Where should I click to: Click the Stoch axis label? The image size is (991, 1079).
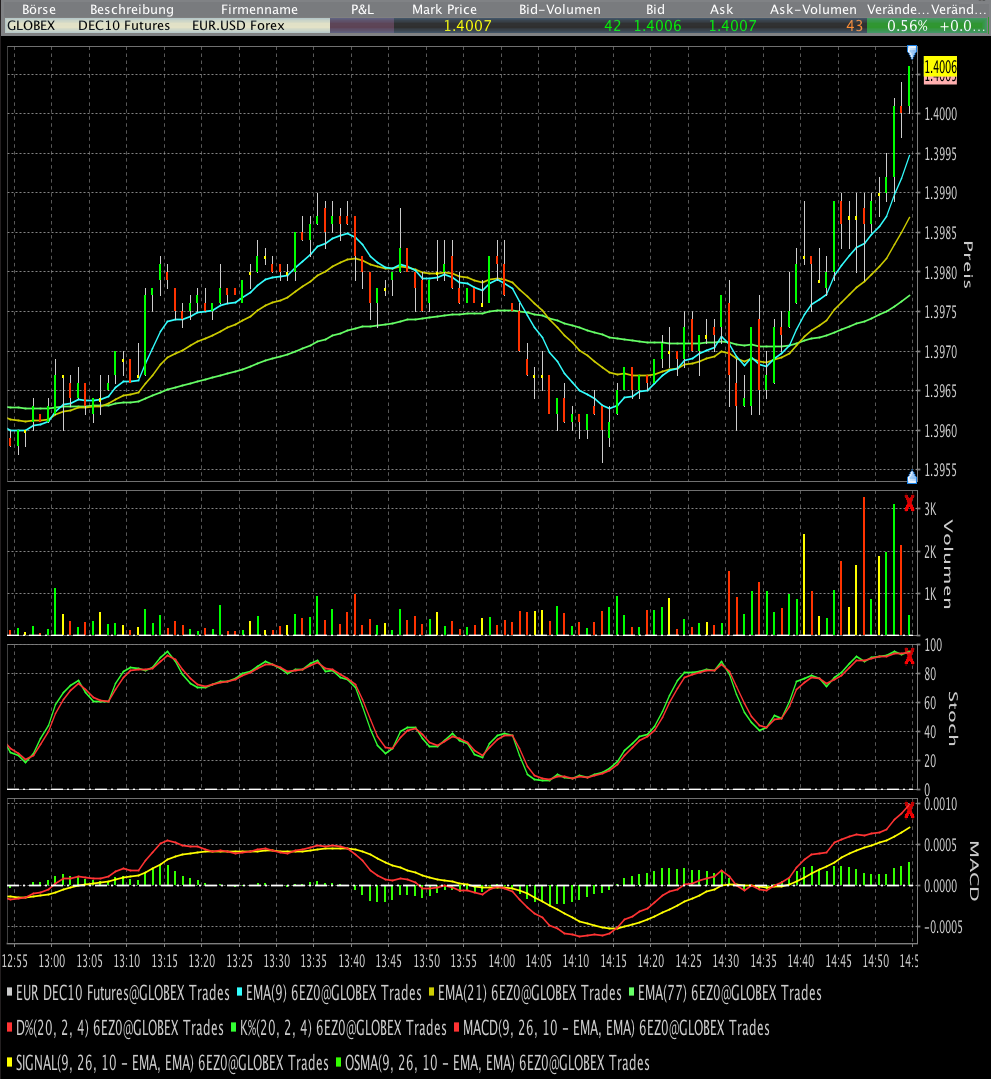click(x=952, y=718)
